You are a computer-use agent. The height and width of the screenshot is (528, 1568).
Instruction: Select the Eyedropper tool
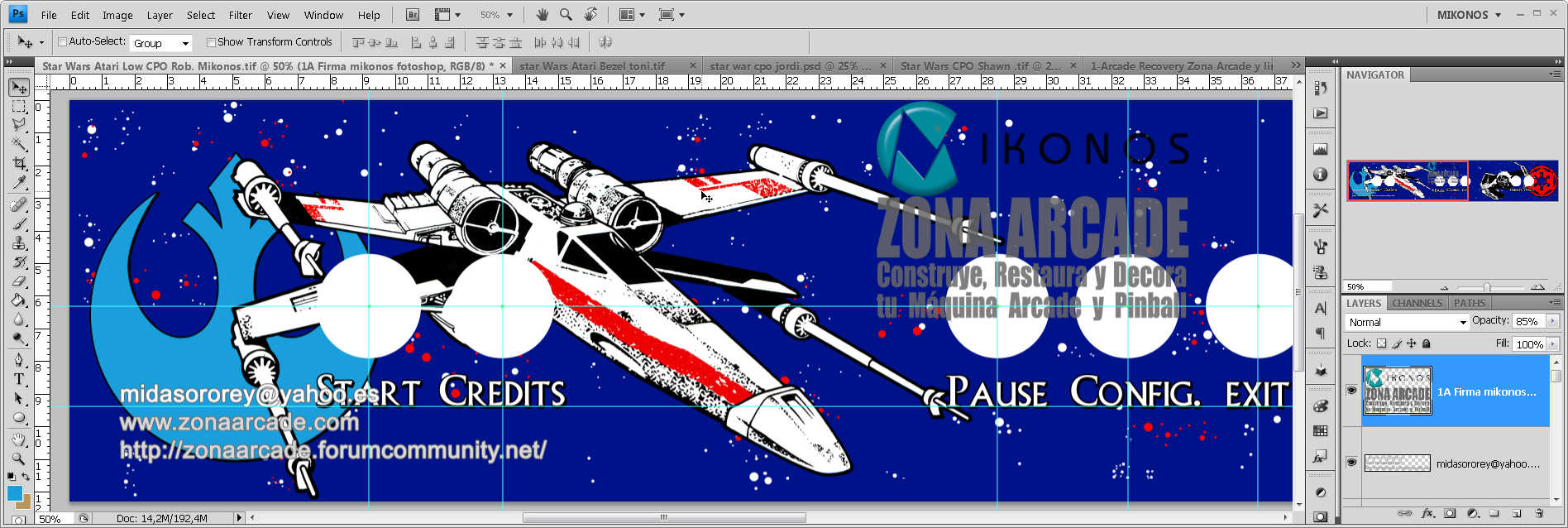pos(19,182)
